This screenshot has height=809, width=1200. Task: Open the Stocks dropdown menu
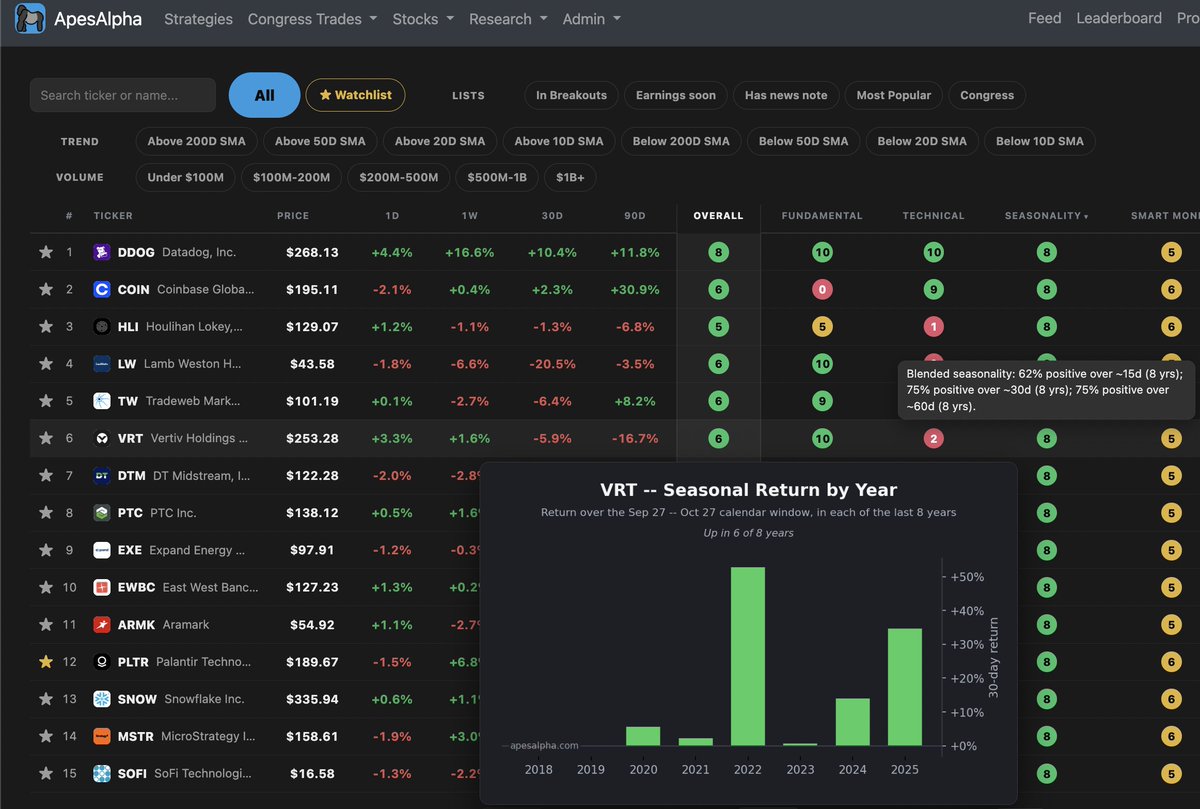coord(423,19)
